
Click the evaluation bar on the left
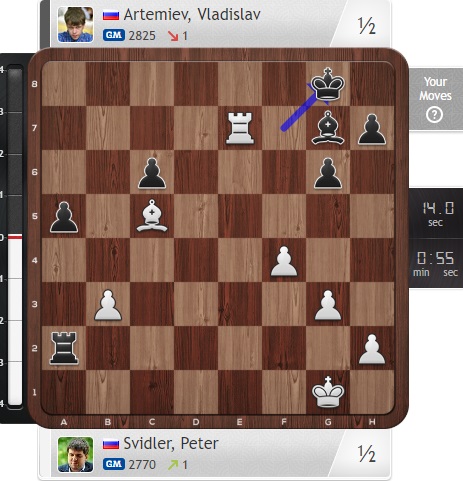tap(15, 237)
